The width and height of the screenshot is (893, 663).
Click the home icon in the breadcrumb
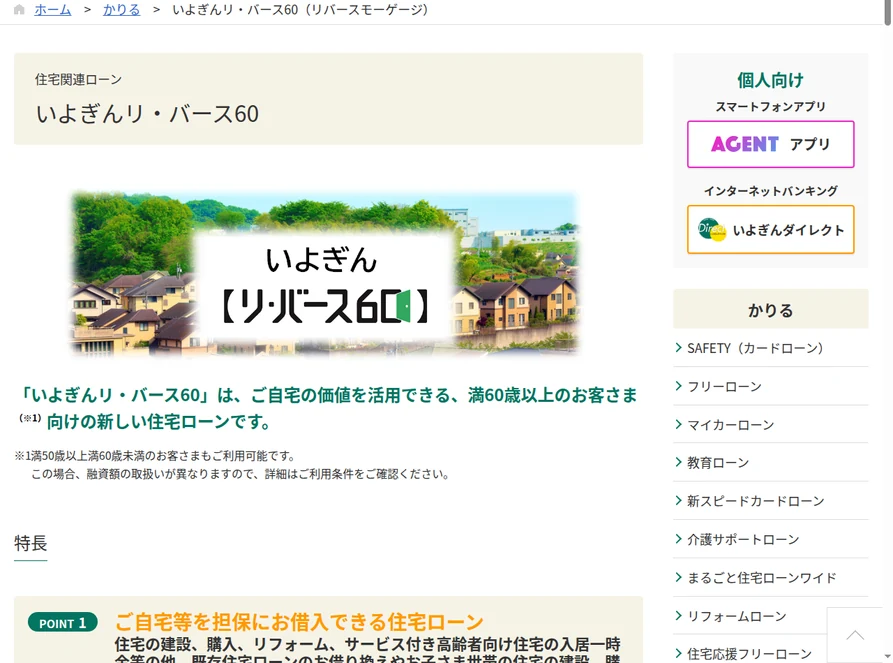pyautogui.click(x=19, y=10)
